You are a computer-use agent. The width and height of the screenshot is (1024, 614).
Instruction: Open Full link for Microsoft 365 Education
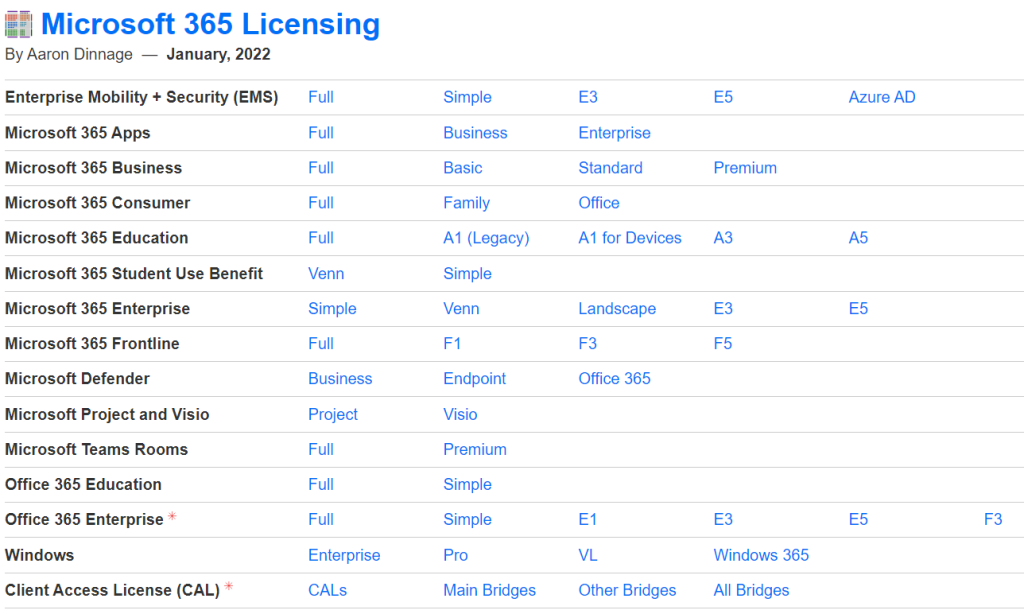pyautogui.click(x=321, y=238)
